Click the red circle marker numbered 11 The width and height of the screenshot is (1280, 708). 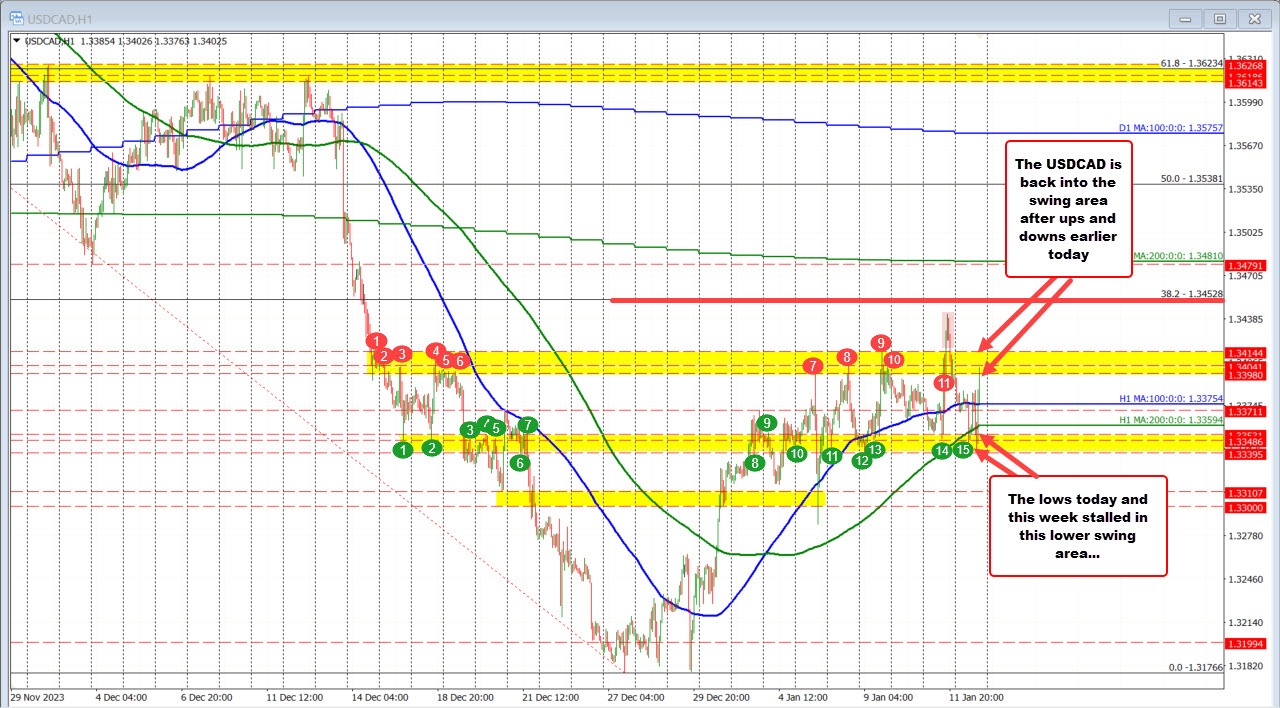[944, 383]
